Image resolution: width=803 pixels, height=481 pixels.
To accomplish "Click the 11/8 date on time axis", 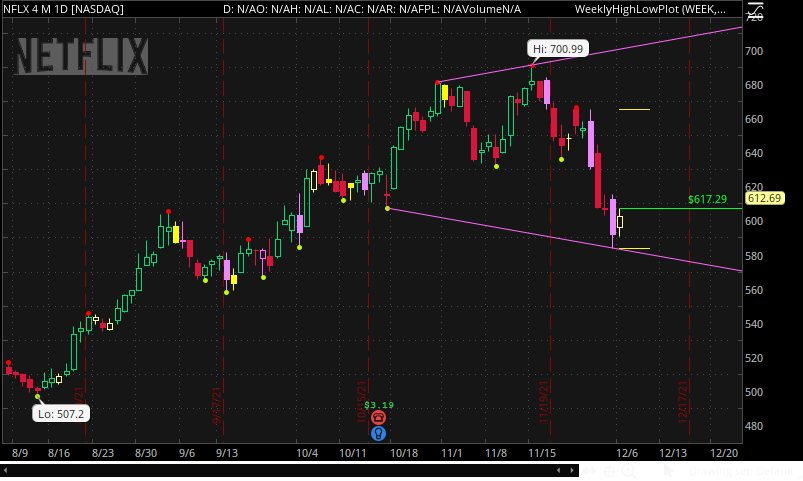I will click(496, 453).
